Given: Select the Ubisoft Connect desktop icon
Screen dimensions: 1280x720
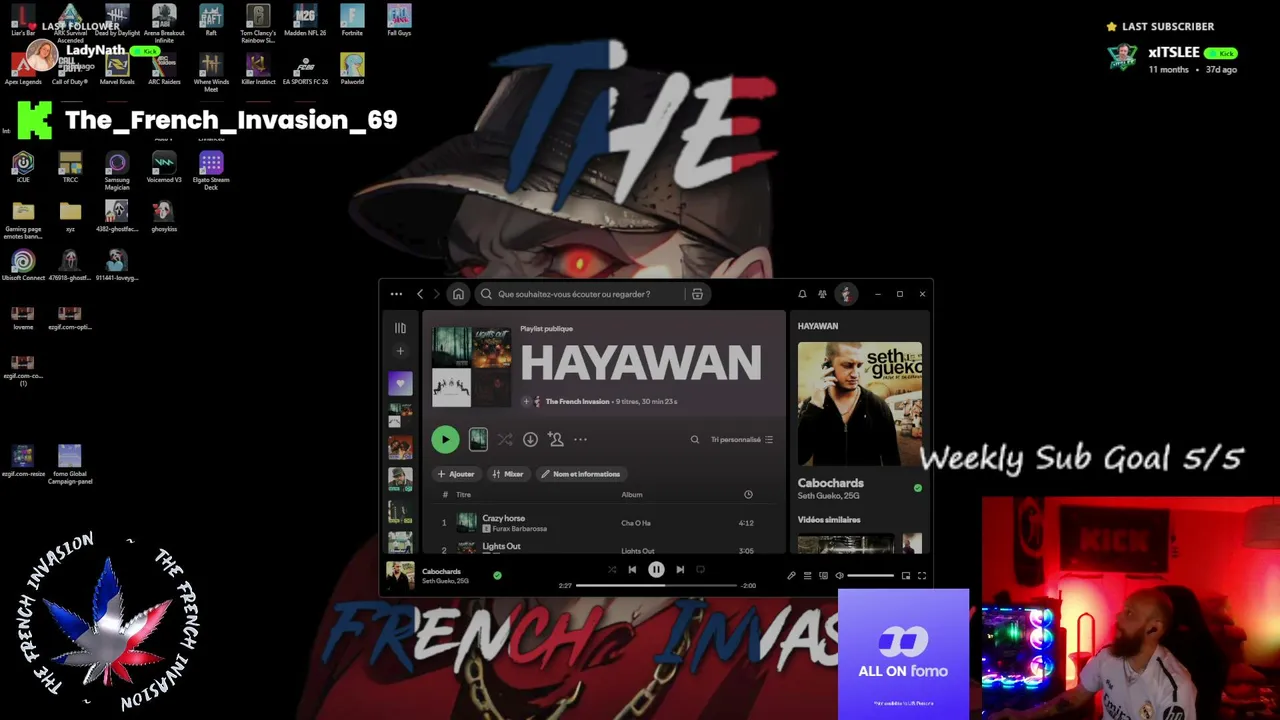Looking at the screenshot, I should 23,265.
